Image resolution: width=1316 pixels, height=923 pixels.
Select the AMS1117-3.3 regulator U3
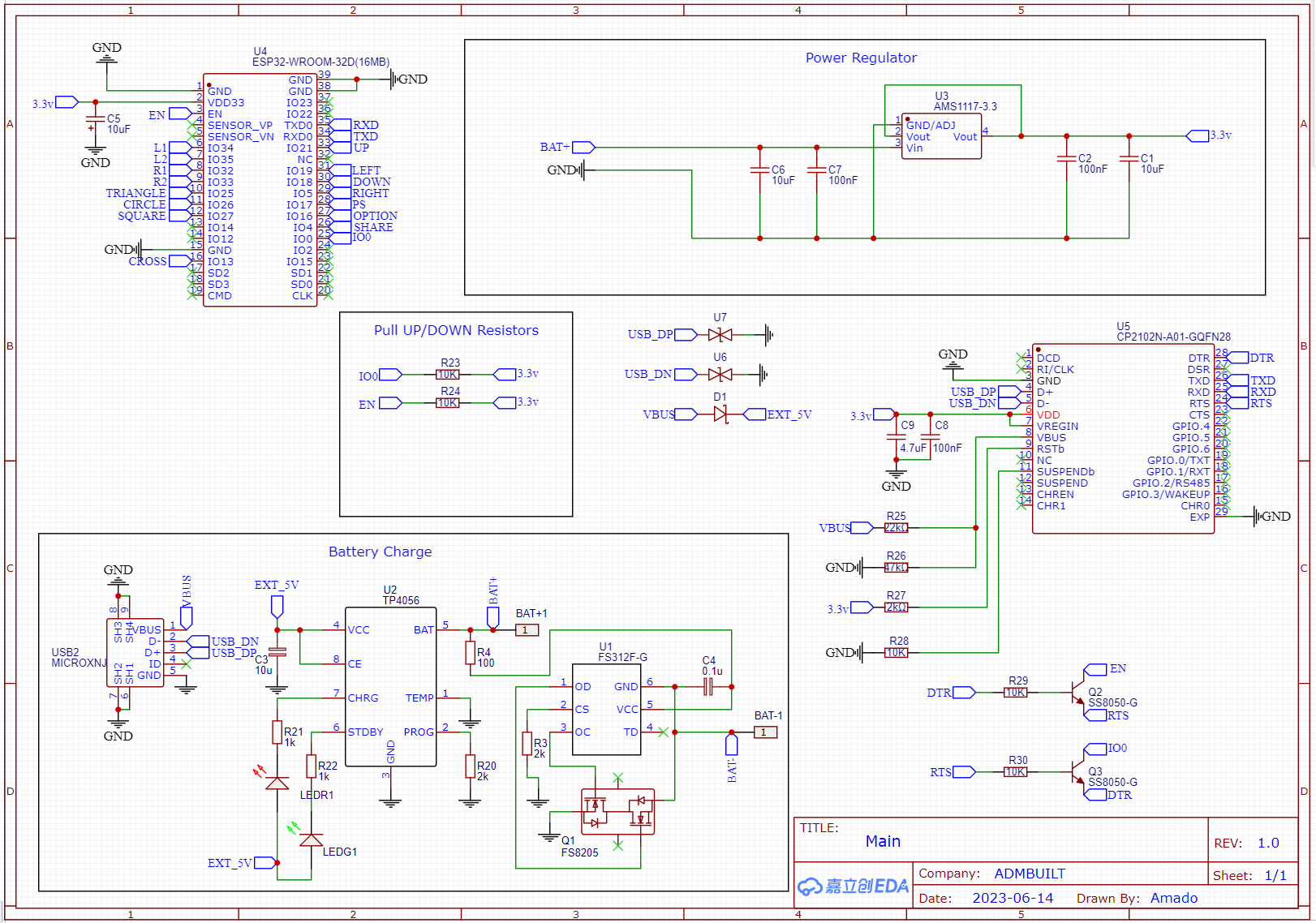(941, 135)
